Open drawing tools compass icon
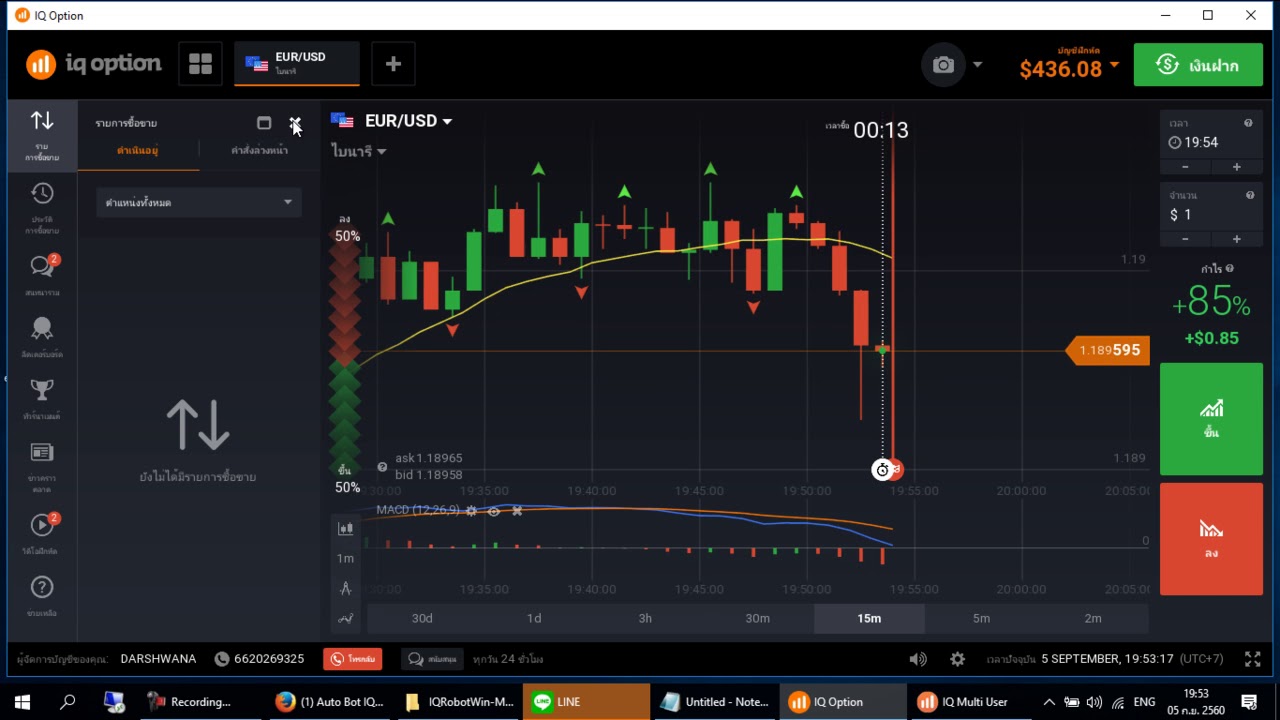Image resolution: width=1280 pixels, height=720 pixels. 345,589
